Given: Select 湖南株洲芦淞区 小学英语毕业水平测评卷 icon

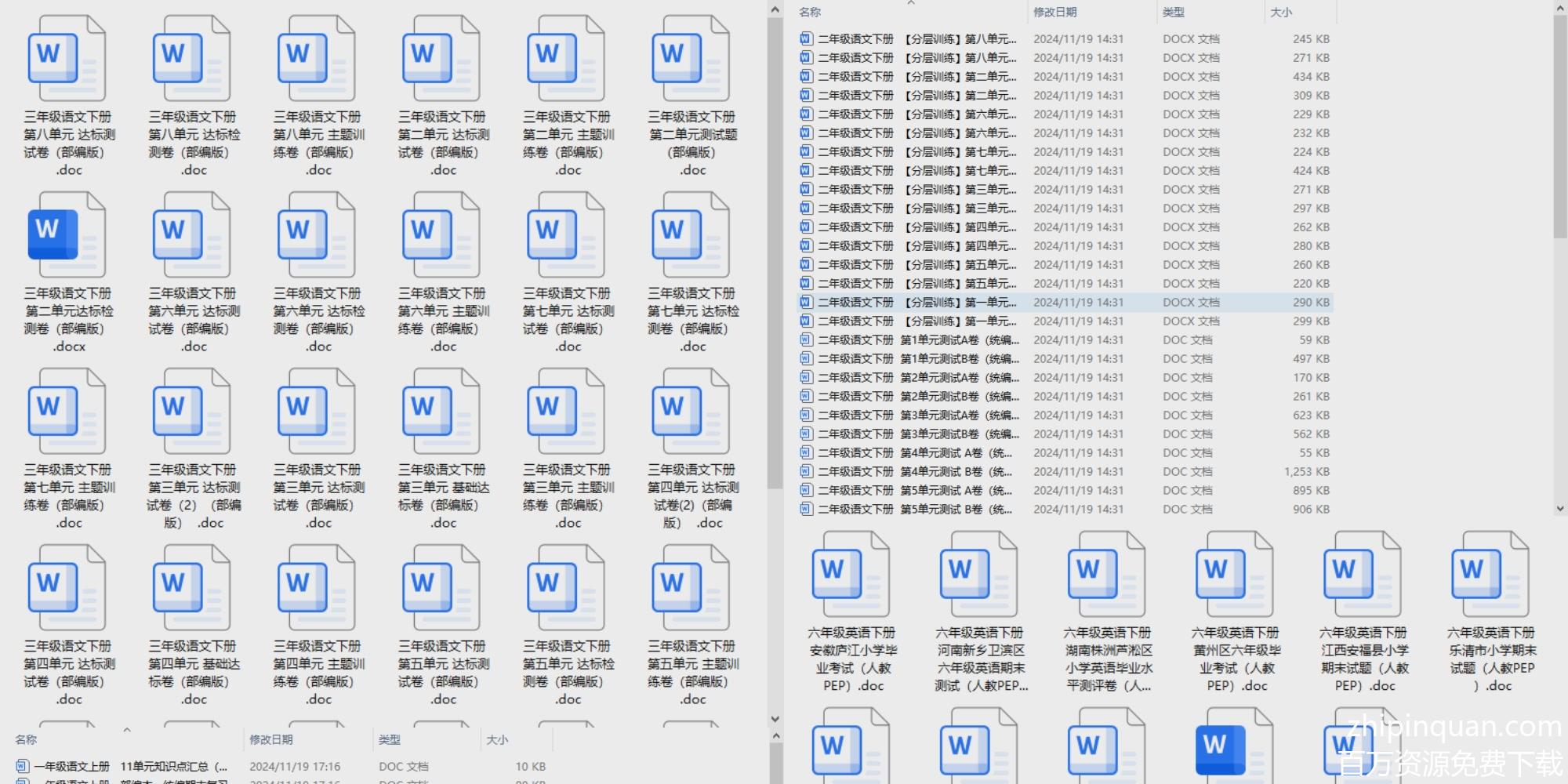Looking at the screenshot, I should pos(1107,575).
